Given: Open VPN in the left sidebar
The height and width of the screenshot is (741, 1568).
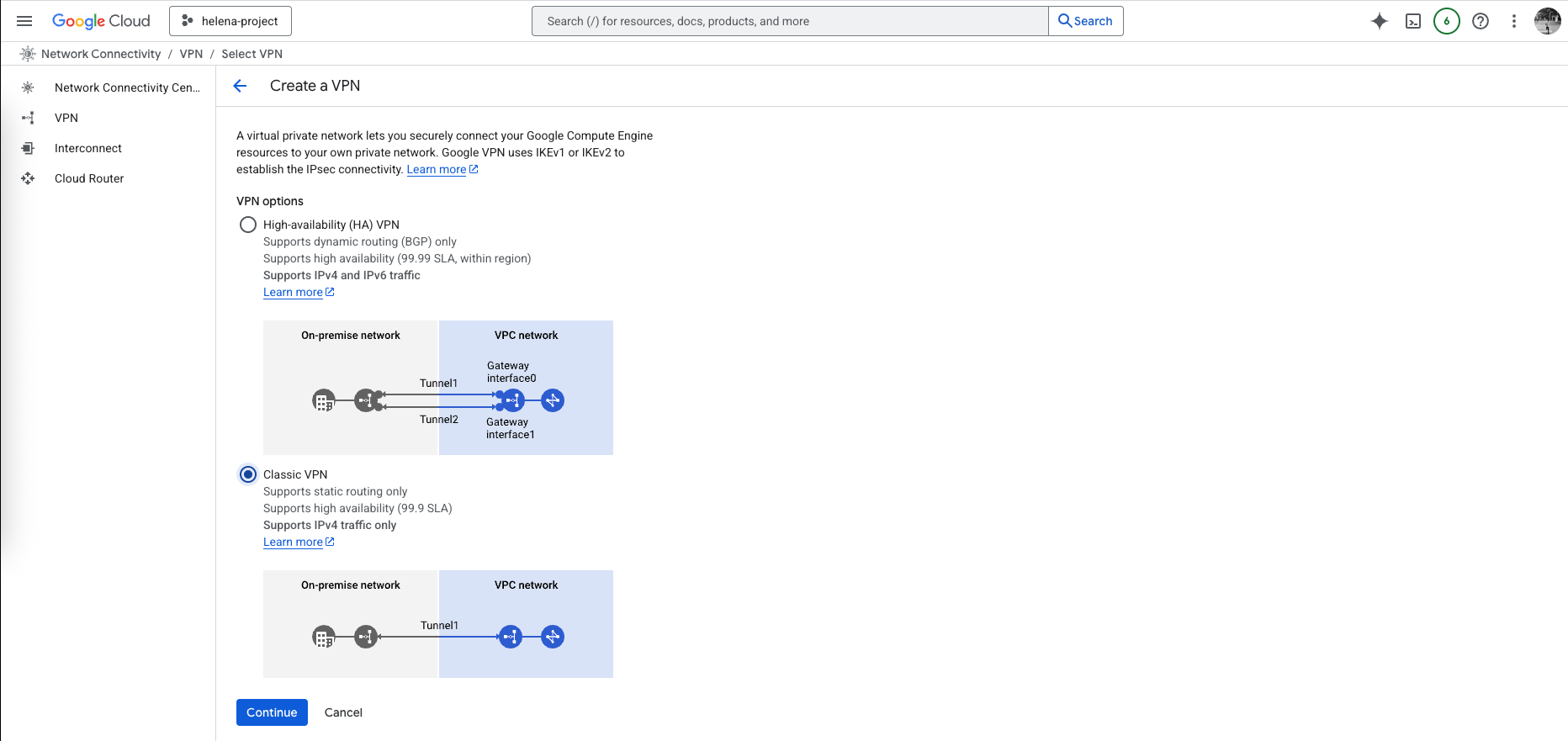Looking at the screenshot, I should [x=66, y=118].
